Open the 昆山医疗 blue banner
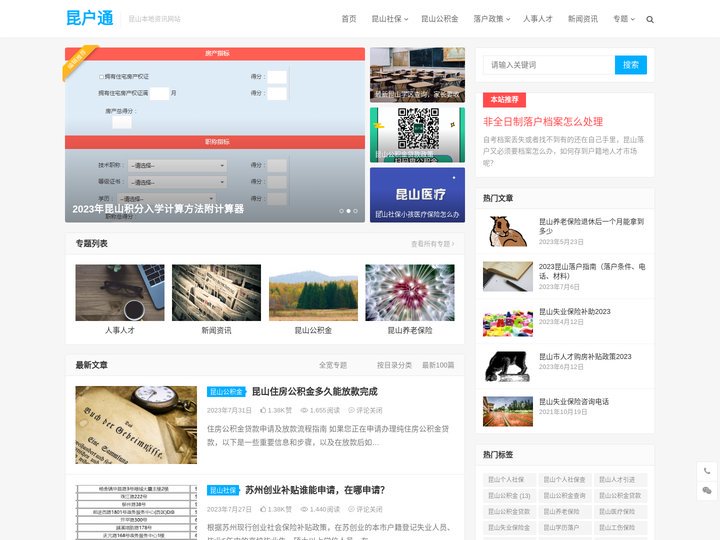This screenshot has width=720, height=540. pos(417,195)
